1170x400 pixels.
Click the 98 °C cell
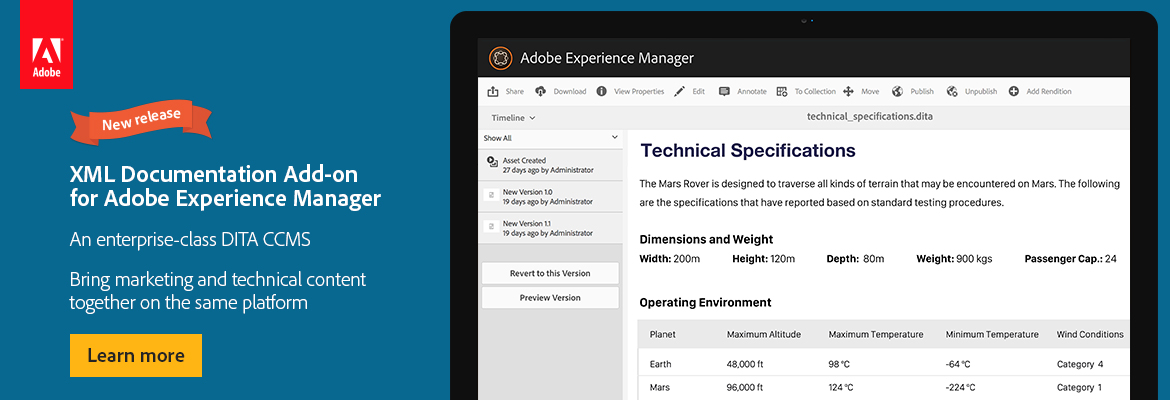point(840,364)
